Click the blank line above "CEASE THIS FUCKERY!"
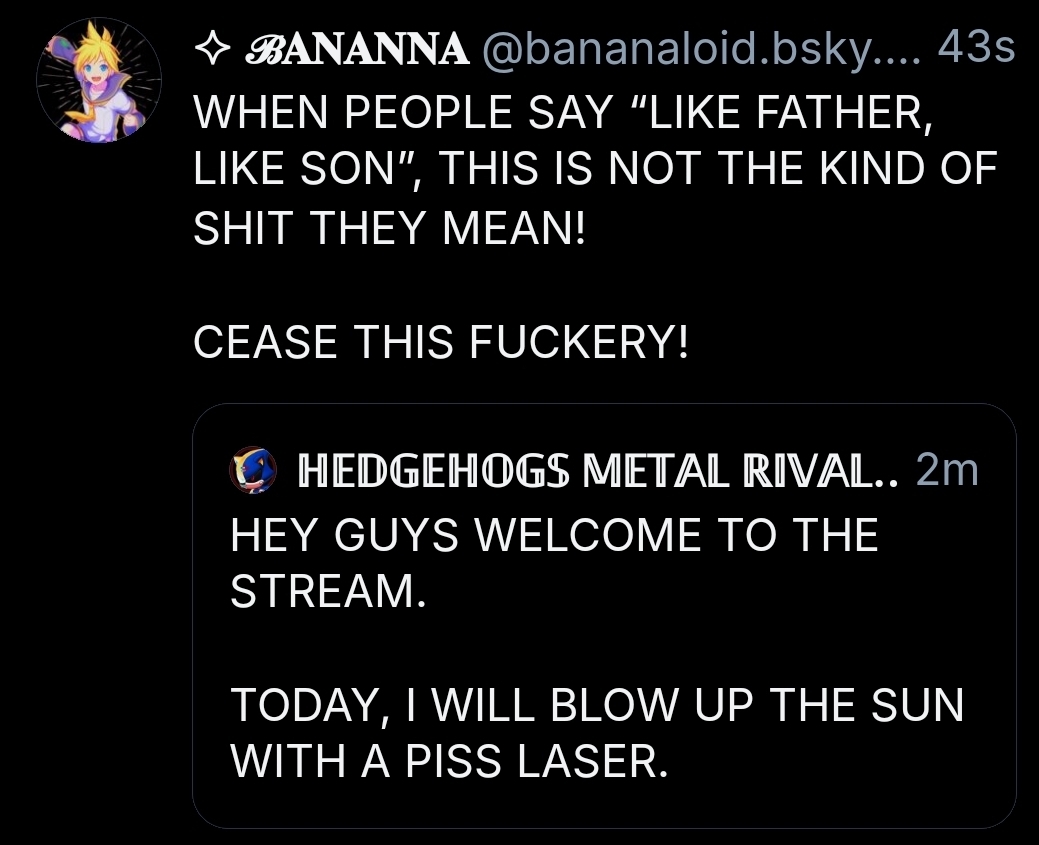The height and width of the screenshot is (845, 1039). pyautogui.click(x=500, y=287)
